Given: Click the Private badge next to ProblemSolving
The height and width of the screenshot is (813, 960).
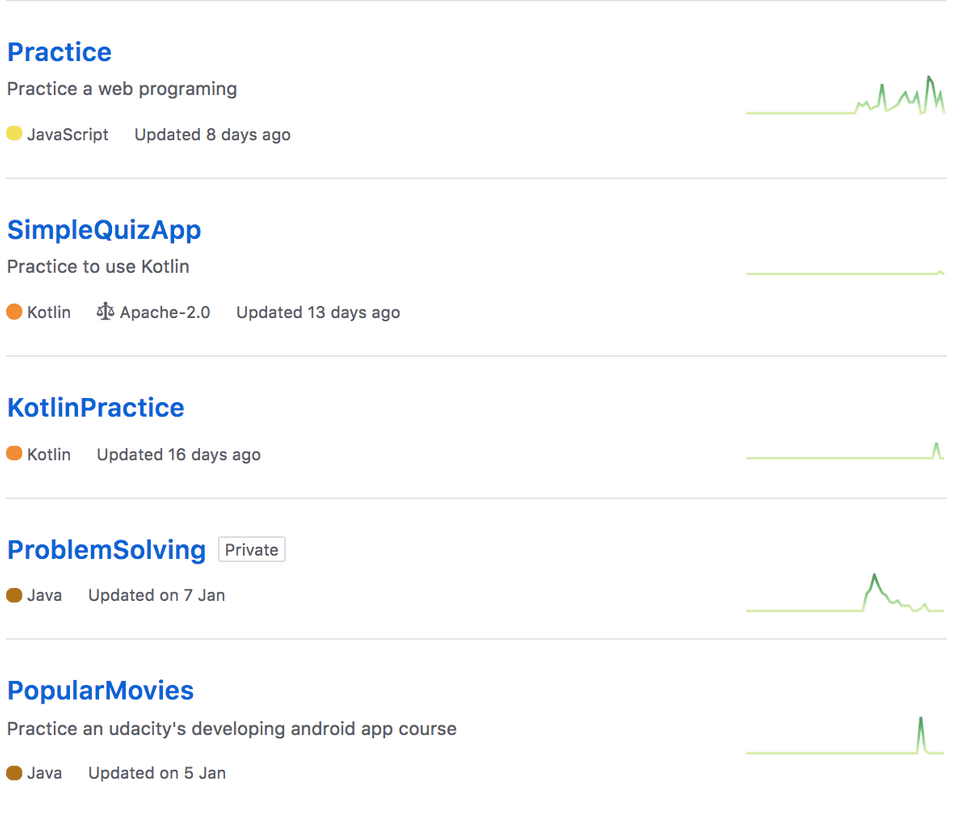Looking at the screenshot, I should tap(252, 550).
